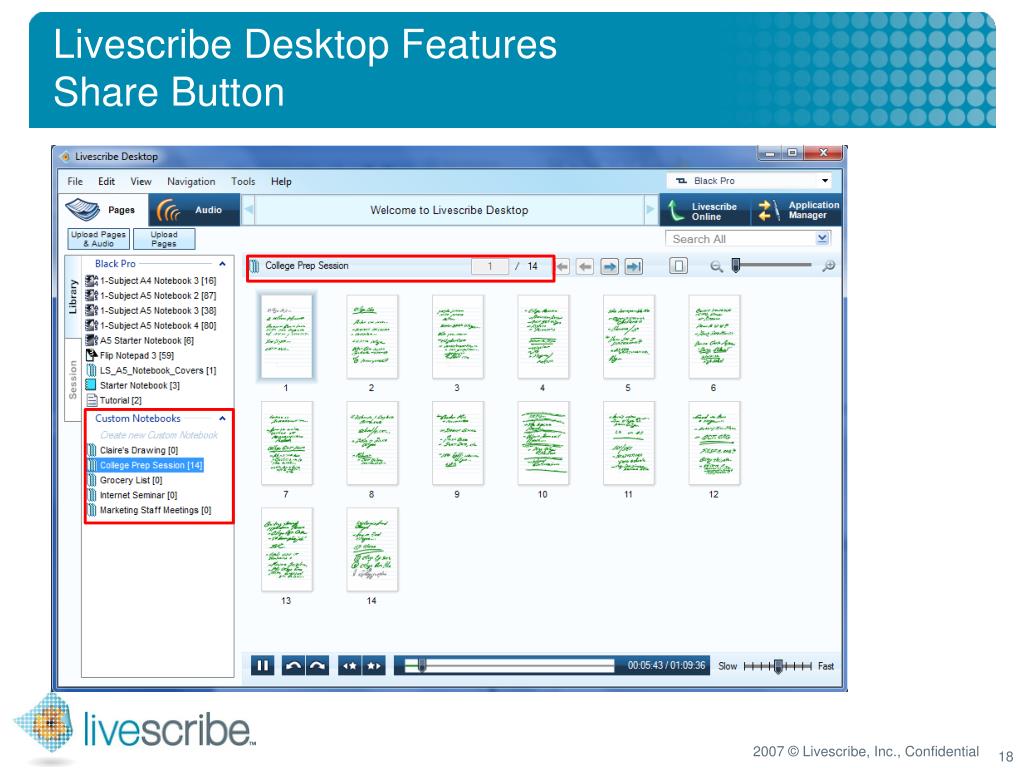Switch to the Audio view

[195, 210]
